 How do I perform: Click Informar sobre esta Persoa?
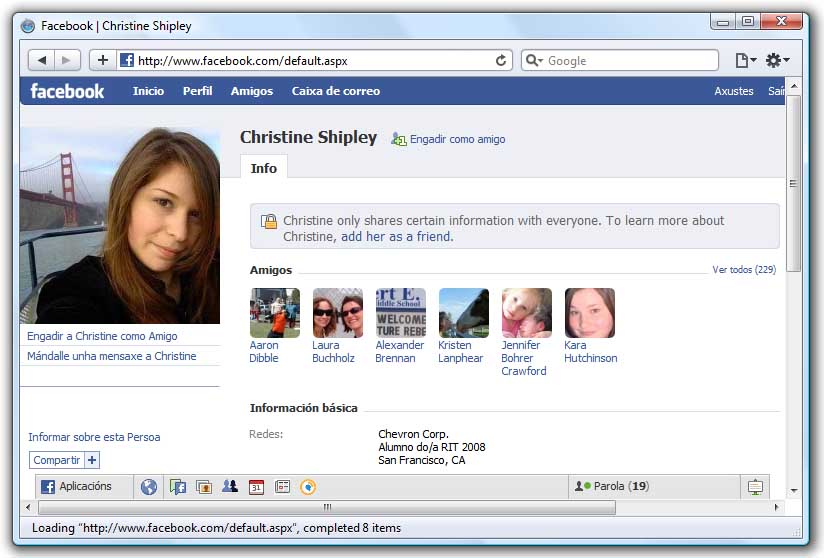[x=94, y=437]
